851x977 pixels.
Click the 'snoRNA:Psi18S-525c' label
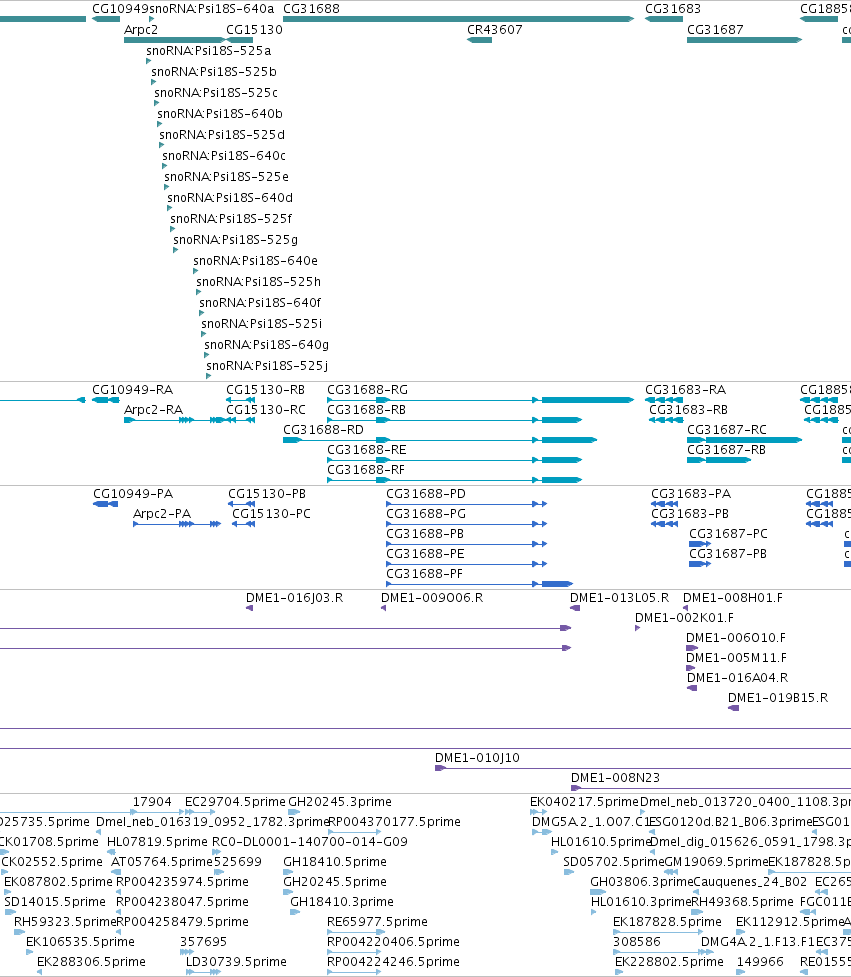click(x=216, y=93)
